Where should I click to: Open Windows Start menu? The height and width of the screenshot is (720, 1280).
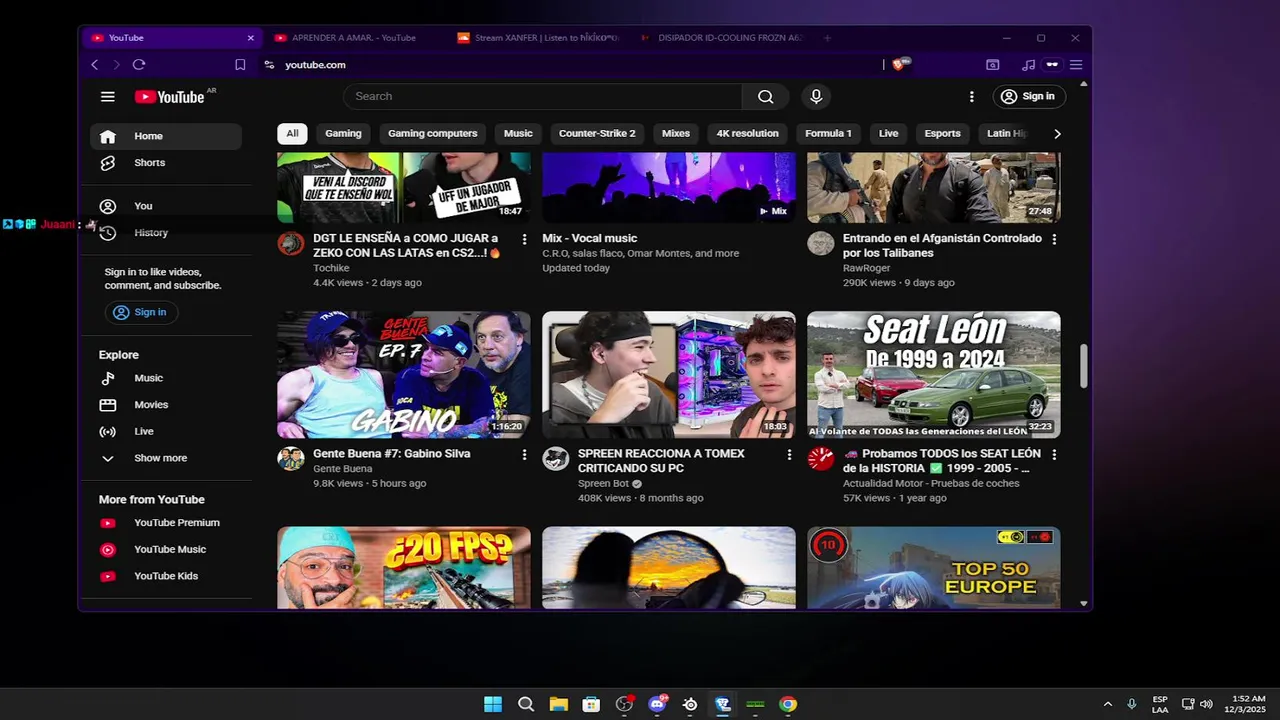(x=493, y=704)
